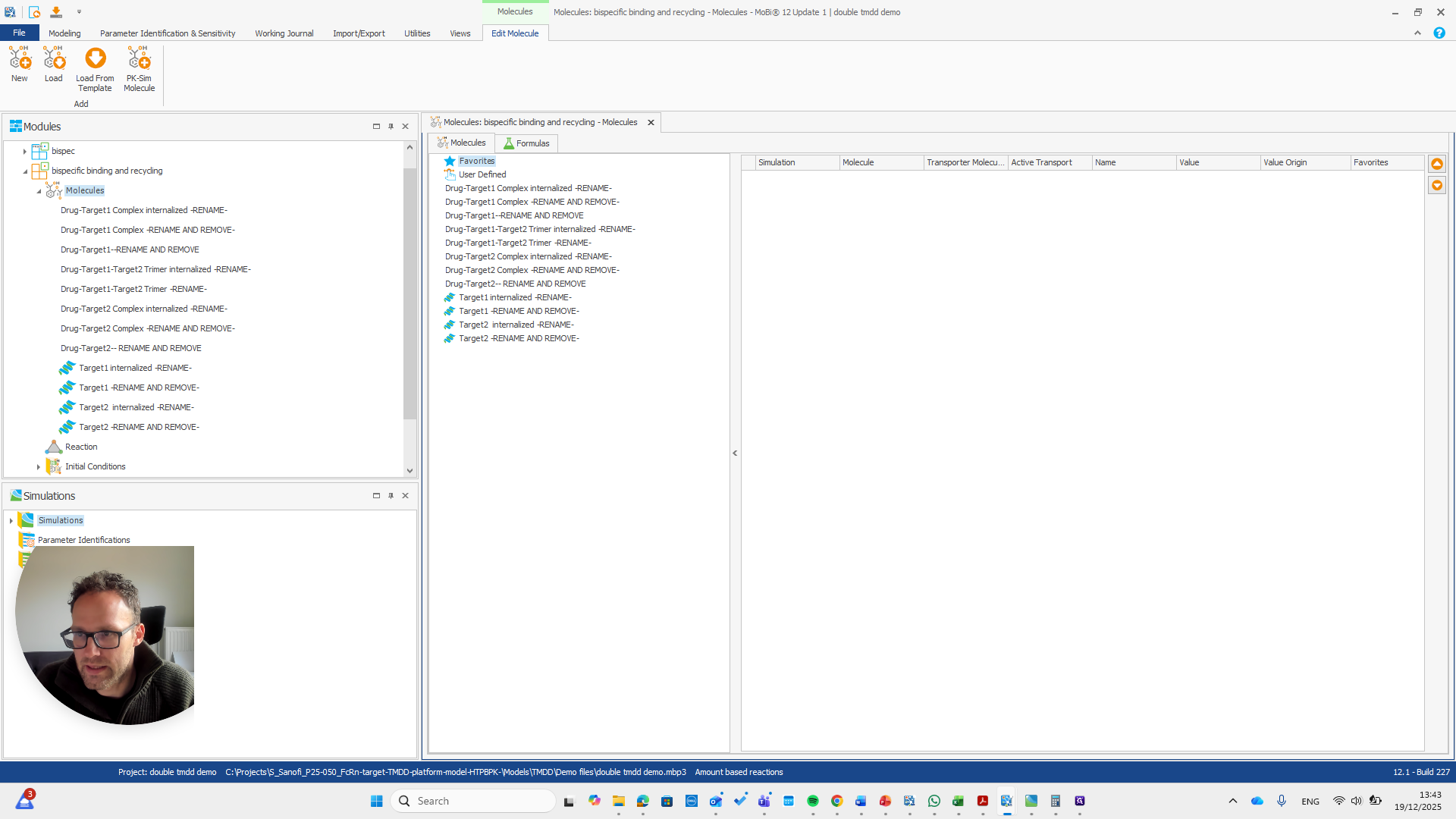
Task: Expand the bispec module node
Action: click(25, 152)
